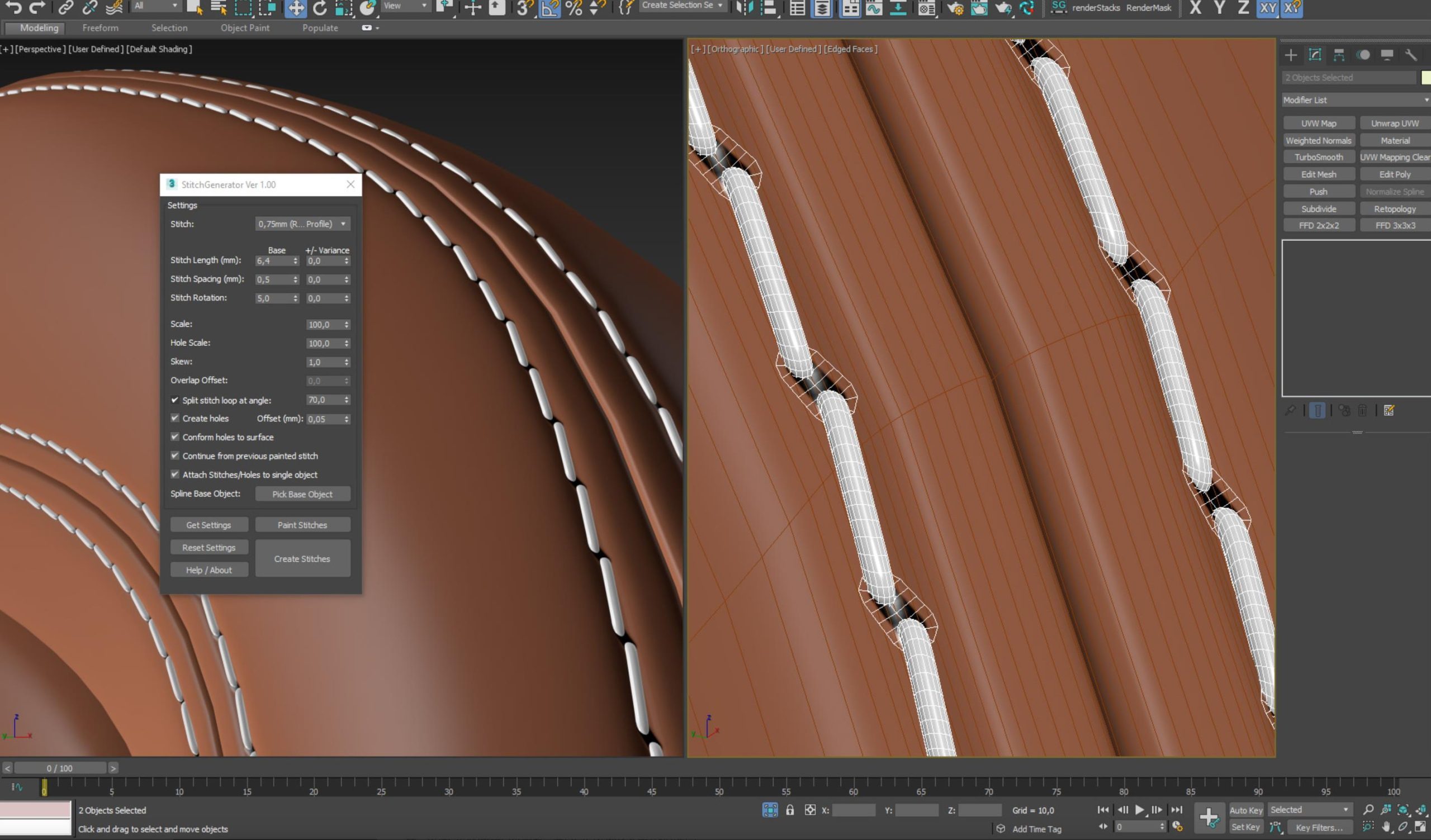The width and height of the screenshot is (1431, 840).
Task: Uncheck Split stitch loop at angle
Action: [175, 400]
